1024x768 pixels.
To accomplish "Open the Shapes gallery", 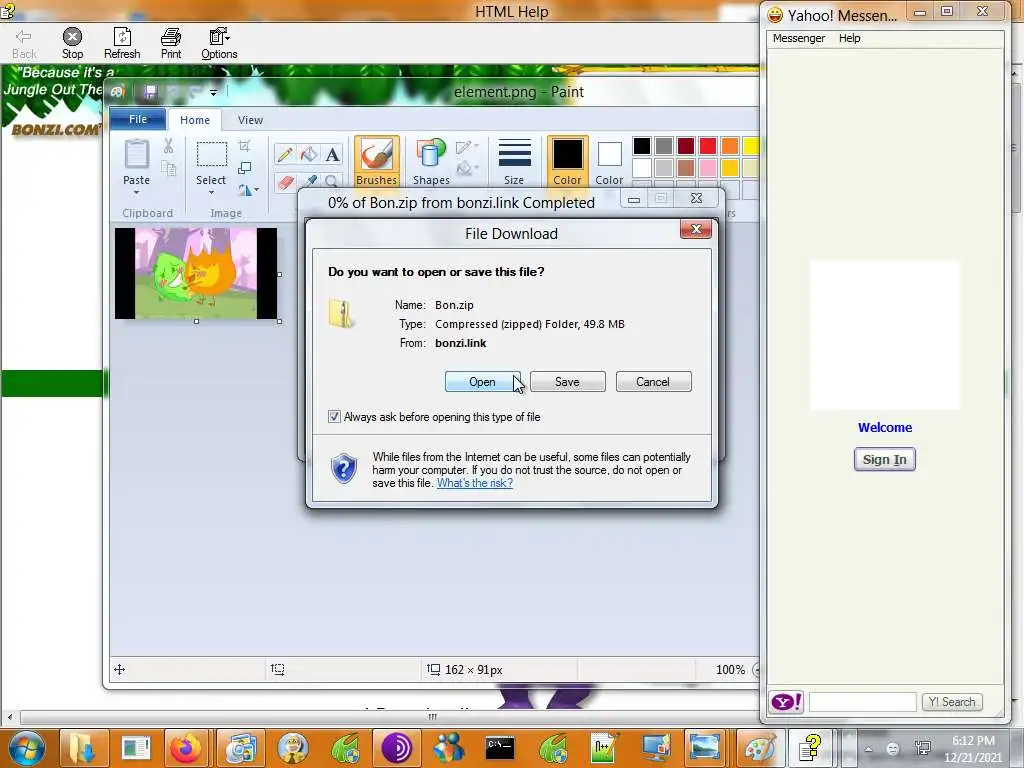I will pos(431,161).
